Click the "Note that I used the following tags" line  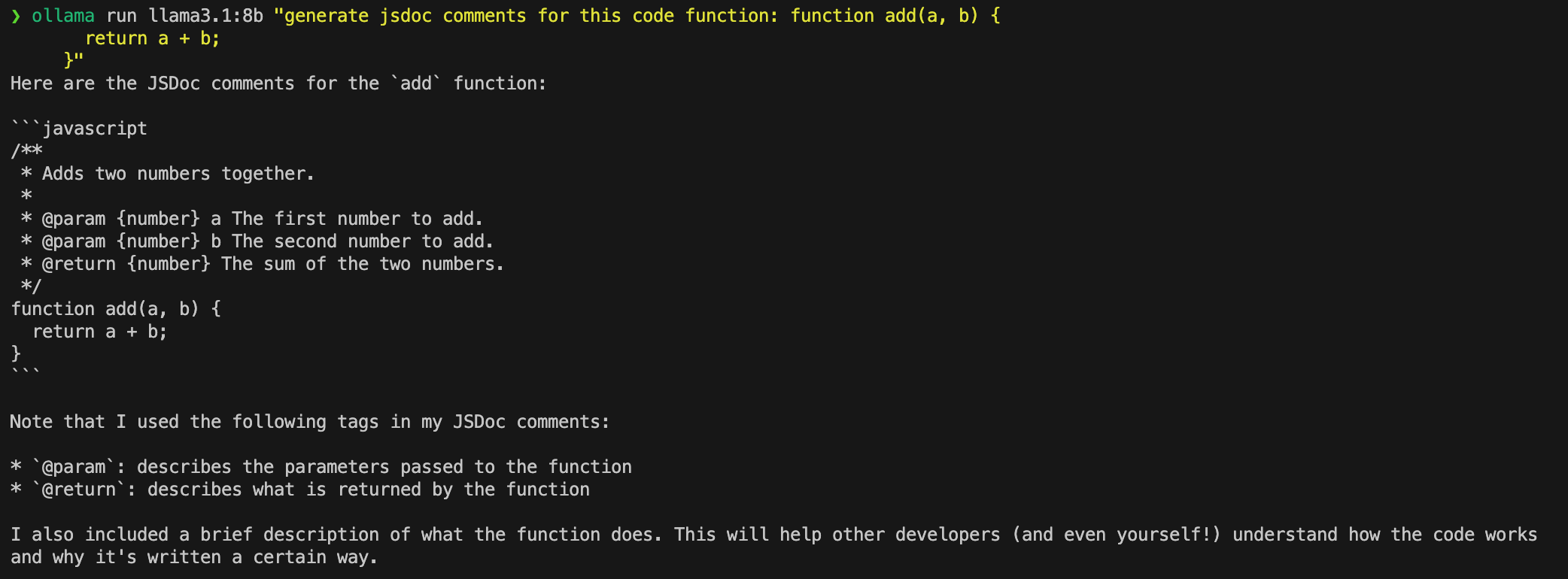(309, 422)
